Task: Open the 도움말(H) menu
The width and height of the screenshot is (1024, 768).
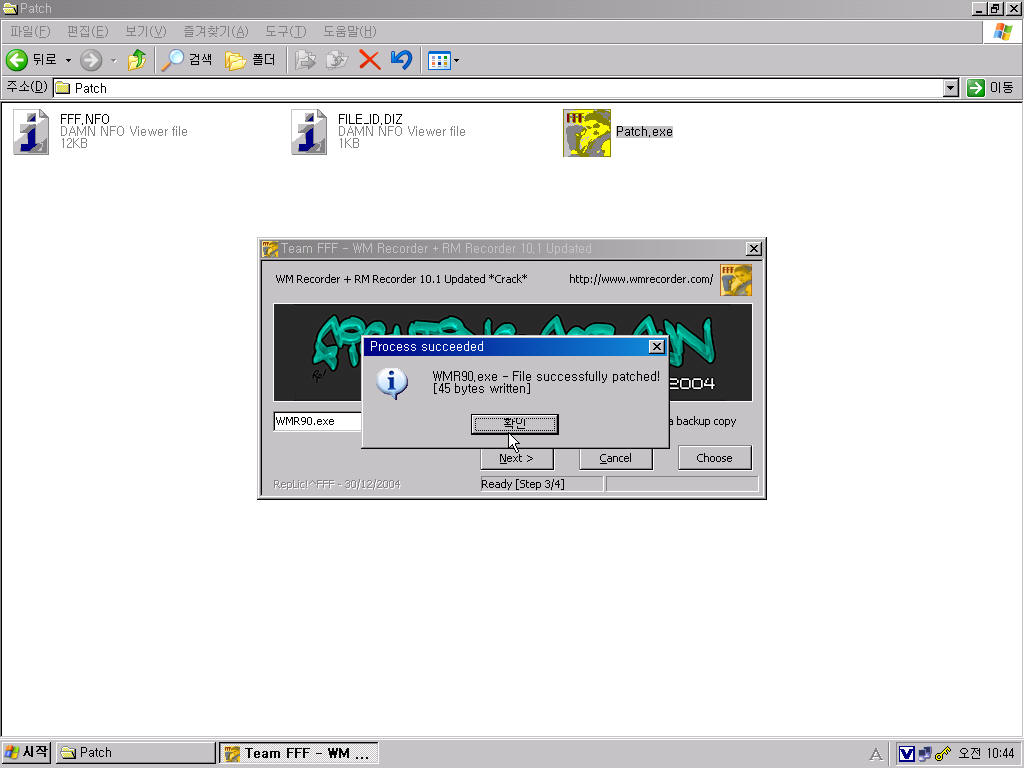Action: click(349, 31)
